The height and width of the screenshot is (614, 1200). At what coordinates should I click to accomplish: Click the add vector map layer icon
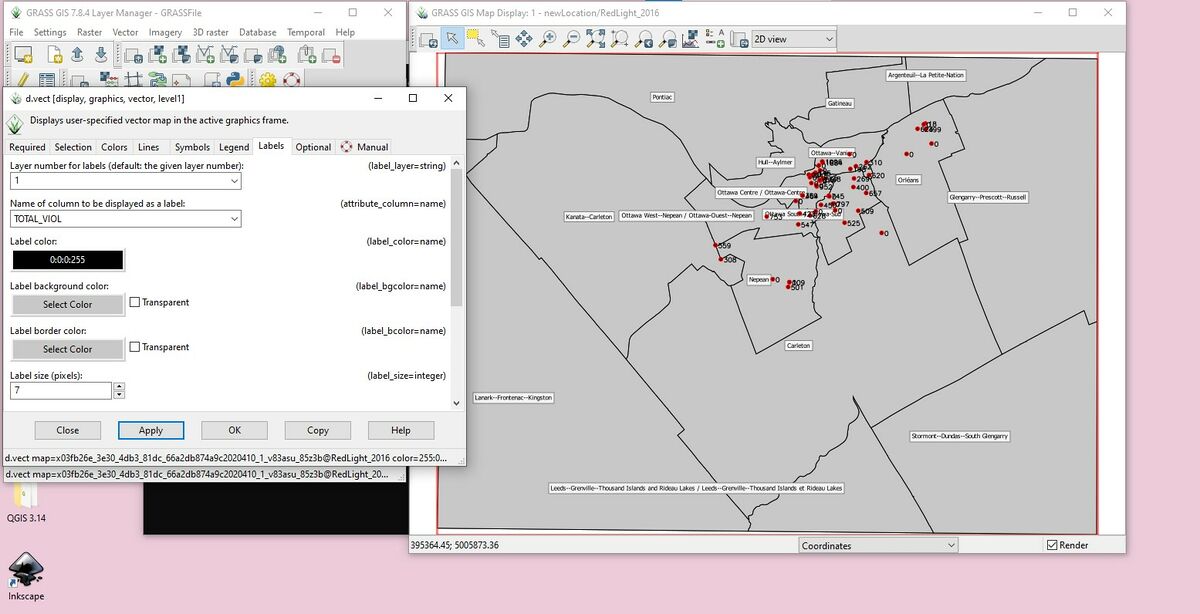(203, 55)
